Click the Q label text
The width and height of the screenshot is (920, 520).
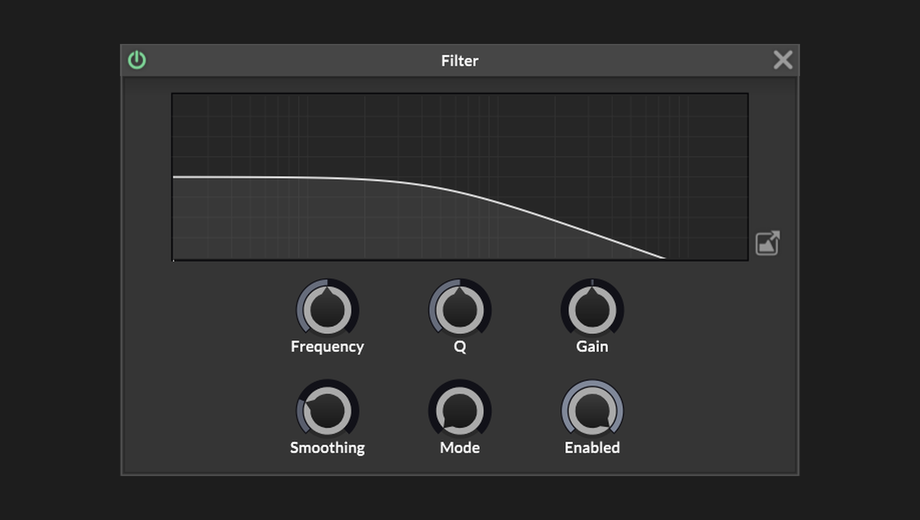pyautogui.click(x=460, y=347)
